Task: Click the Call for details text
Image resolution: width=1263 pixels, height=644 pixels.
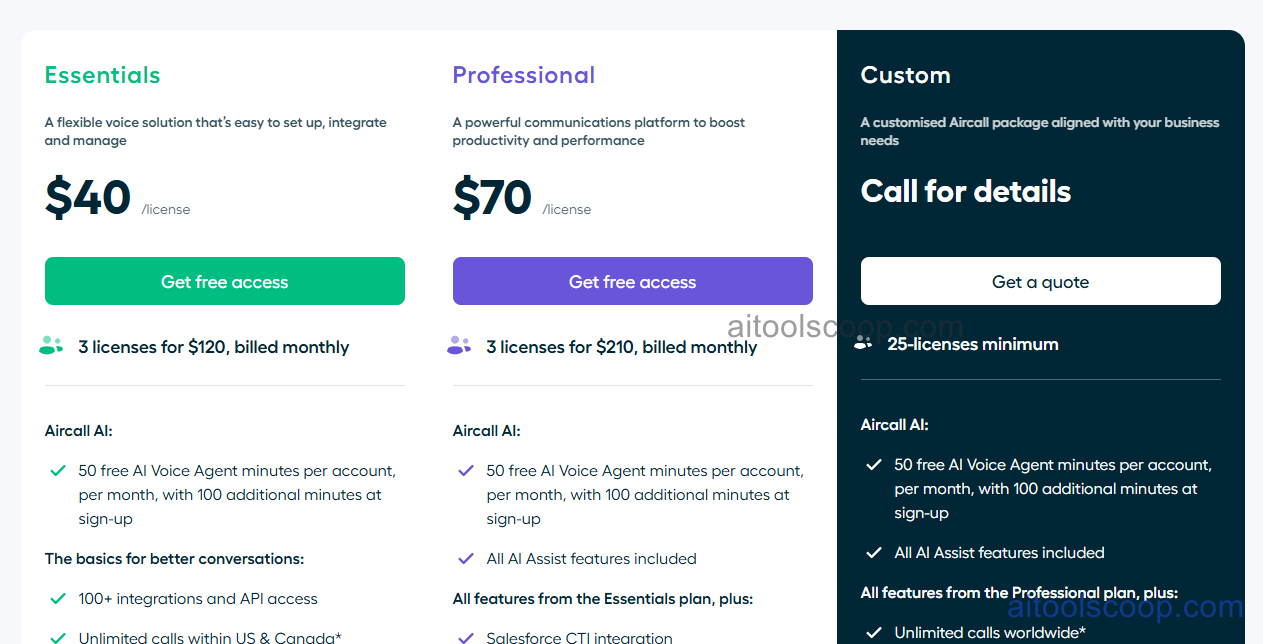Action: click(x=965, y=191)
